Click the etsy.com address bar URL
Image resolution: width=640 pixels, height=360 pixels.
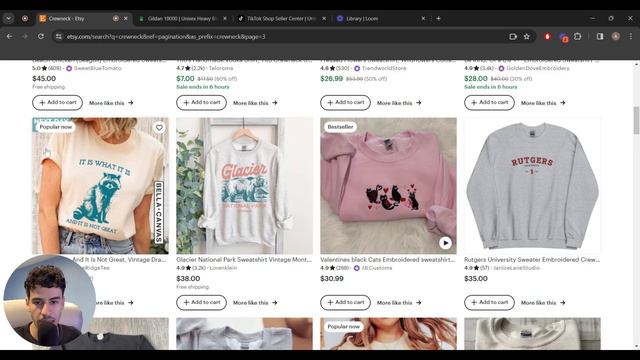166,37
